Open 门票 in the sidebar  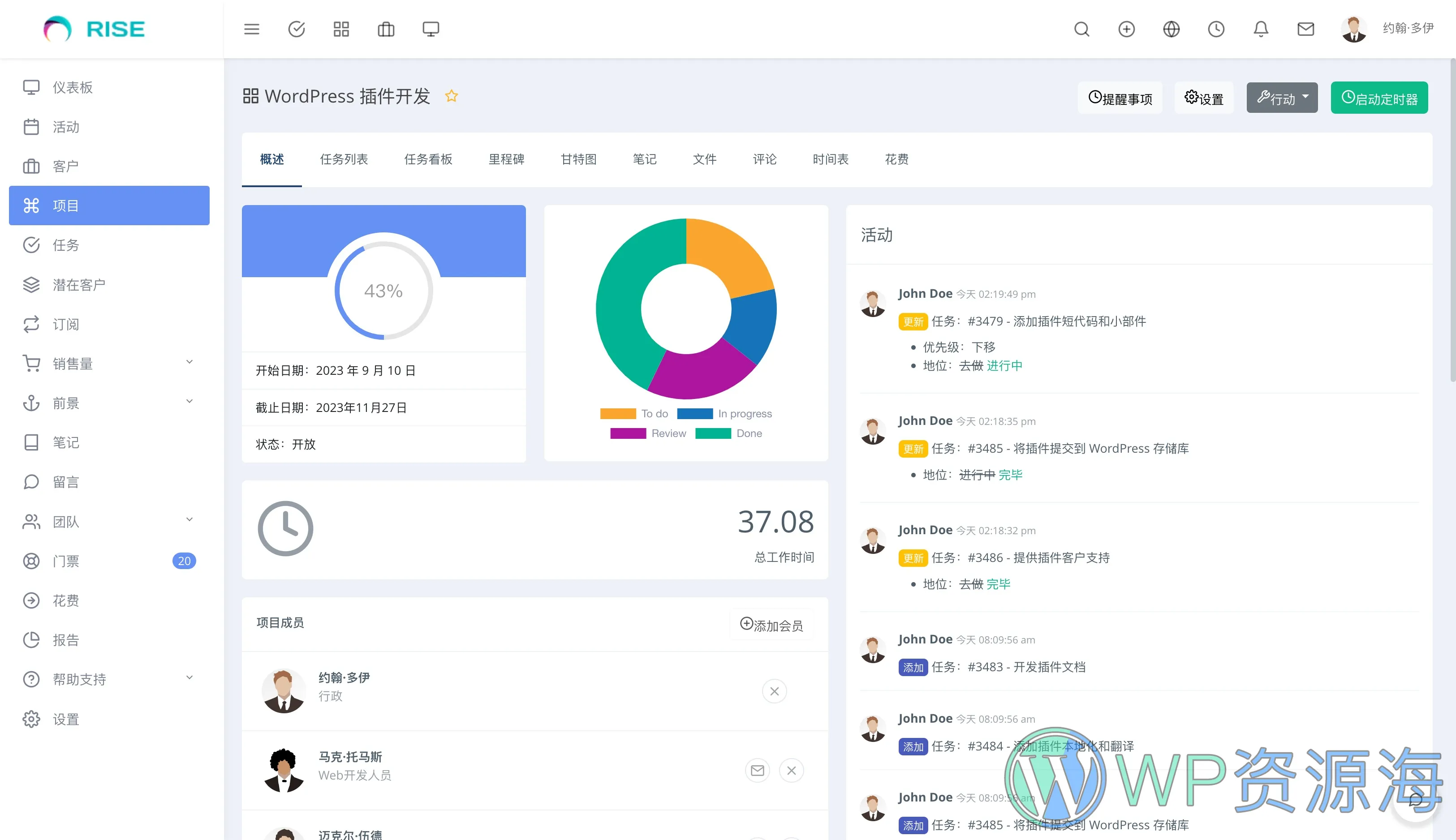click(109, 561)
